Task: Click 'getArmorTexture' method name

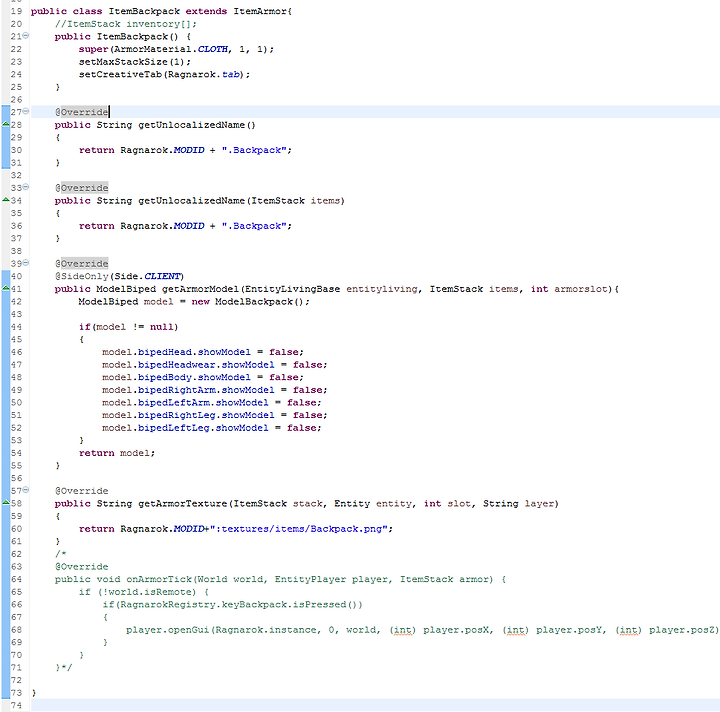Action: pyautogui.click(x=182, y=504)
